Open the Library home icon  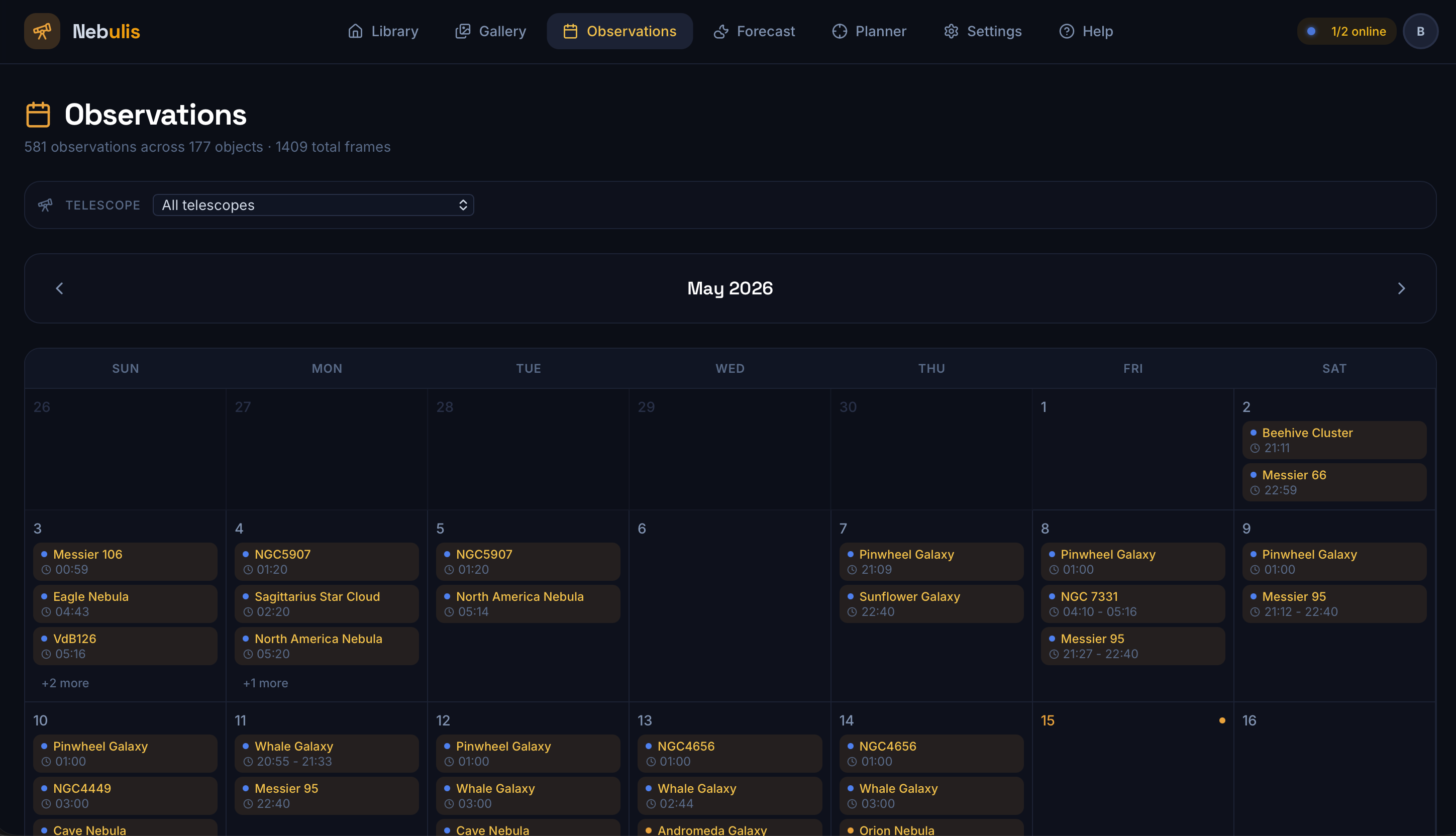355,31
